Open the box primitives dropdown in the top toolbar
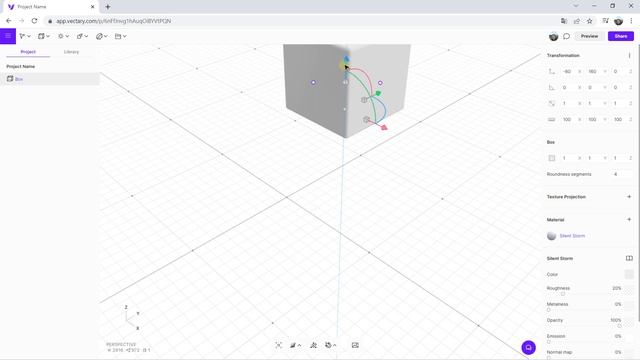640x360 pixels. pos(44,36)
